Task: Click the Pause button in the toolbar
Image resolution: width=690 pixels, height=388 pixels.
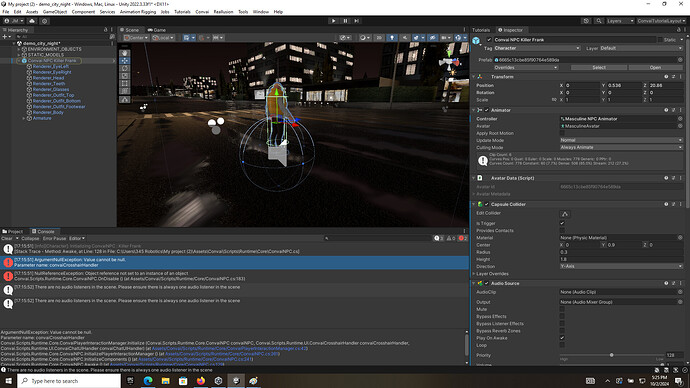Action: pyautogui.click(x=345, y=21)
